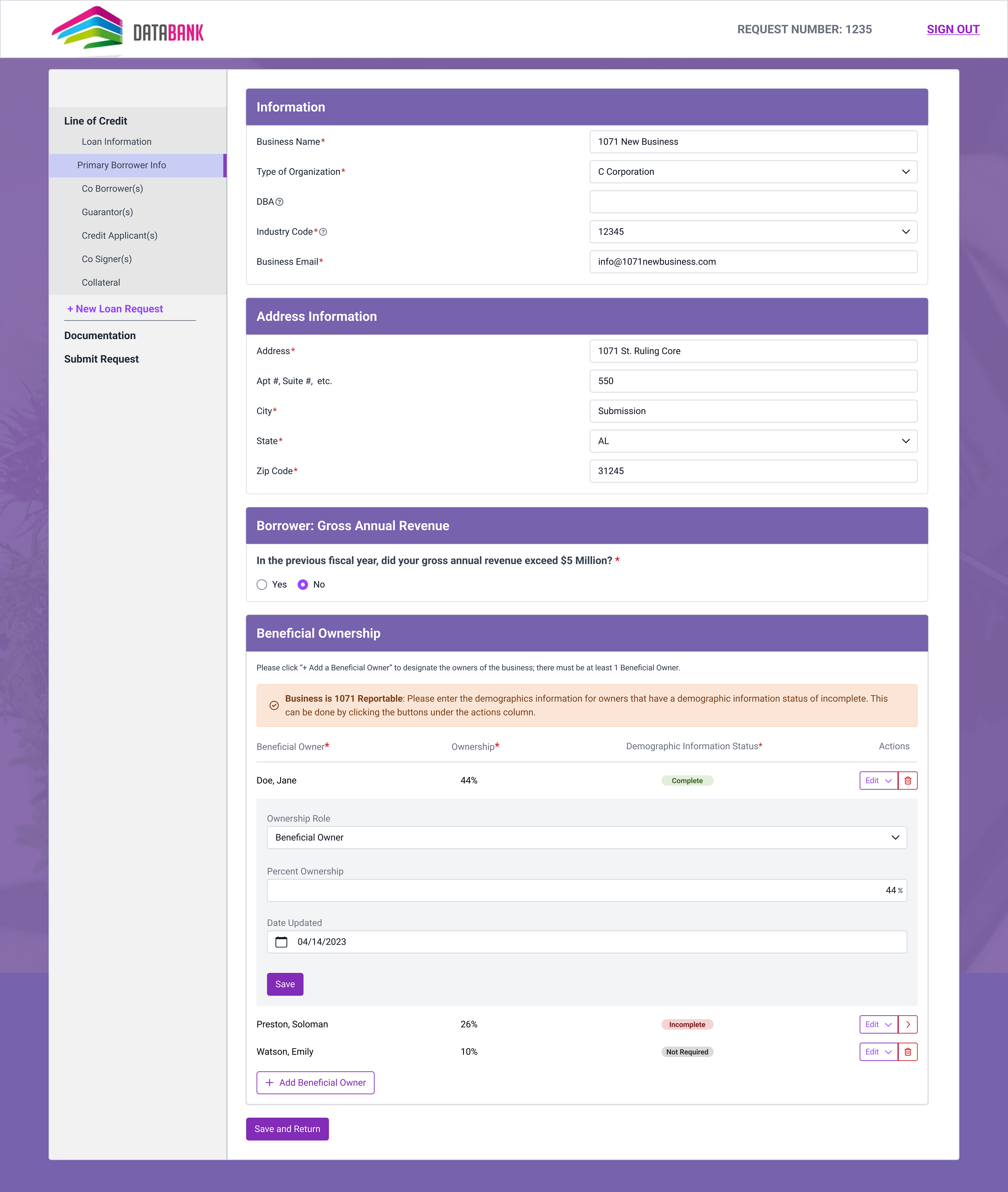Click the Complete status badge
1008x1192 pixels.
click(687, 781)
